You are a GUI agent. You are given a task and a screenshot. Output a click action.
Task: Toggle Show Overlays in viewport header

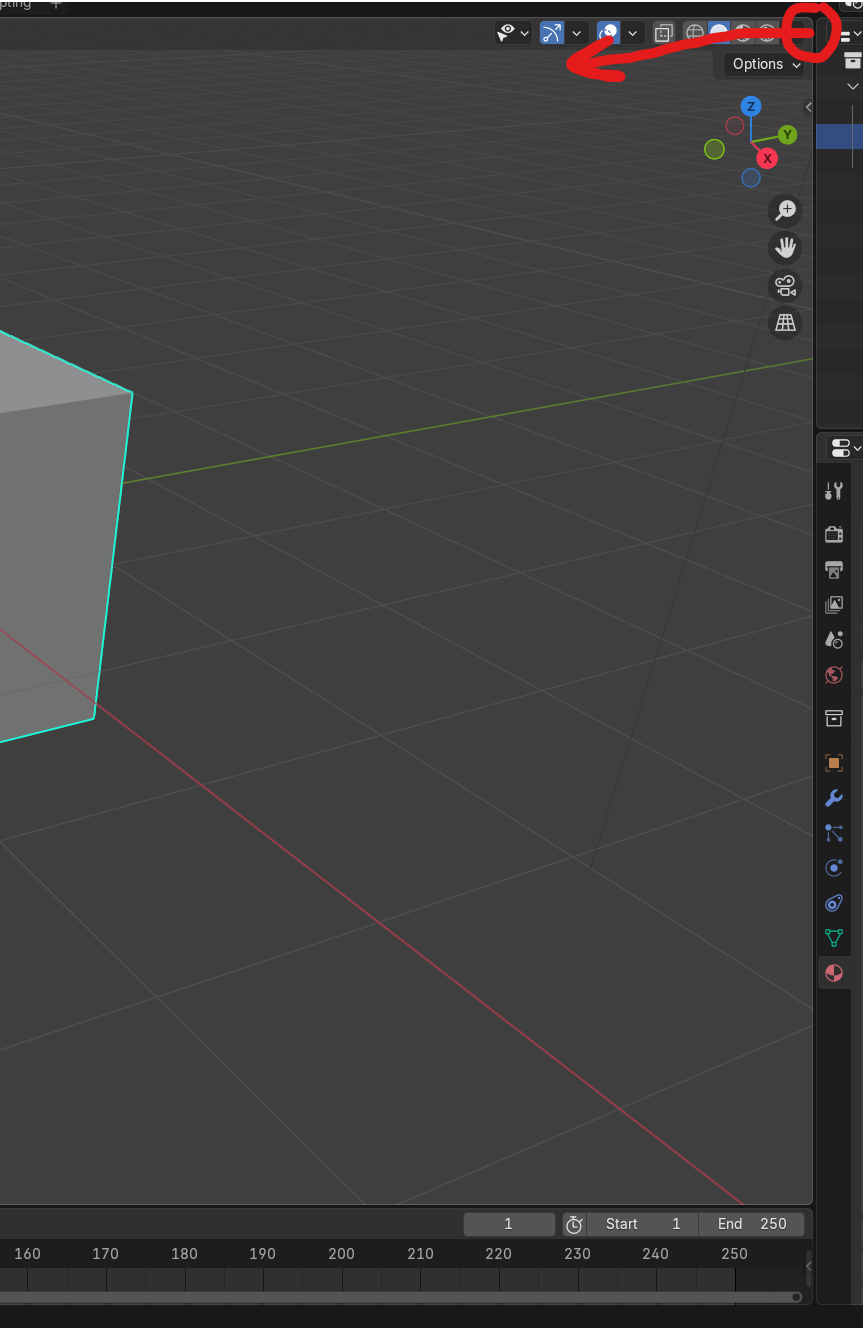tap(608, 33)
